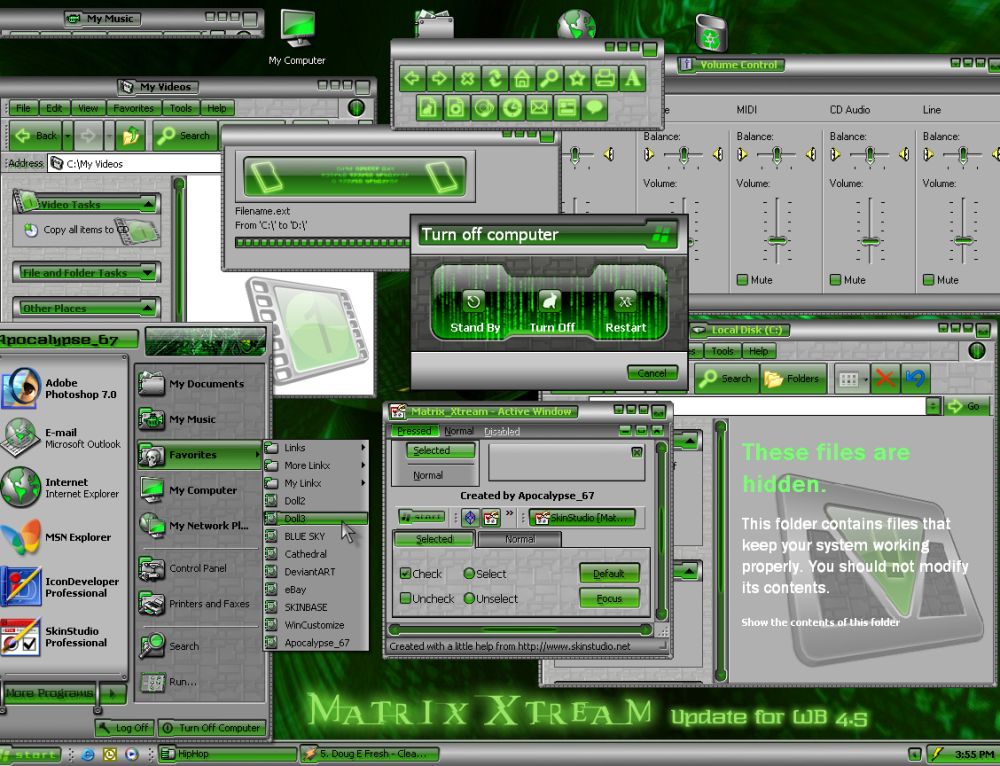The height and width of the screenshot is (766, 1000).
Task: Click the History clock toolbar icon
Action: (512, 107)
